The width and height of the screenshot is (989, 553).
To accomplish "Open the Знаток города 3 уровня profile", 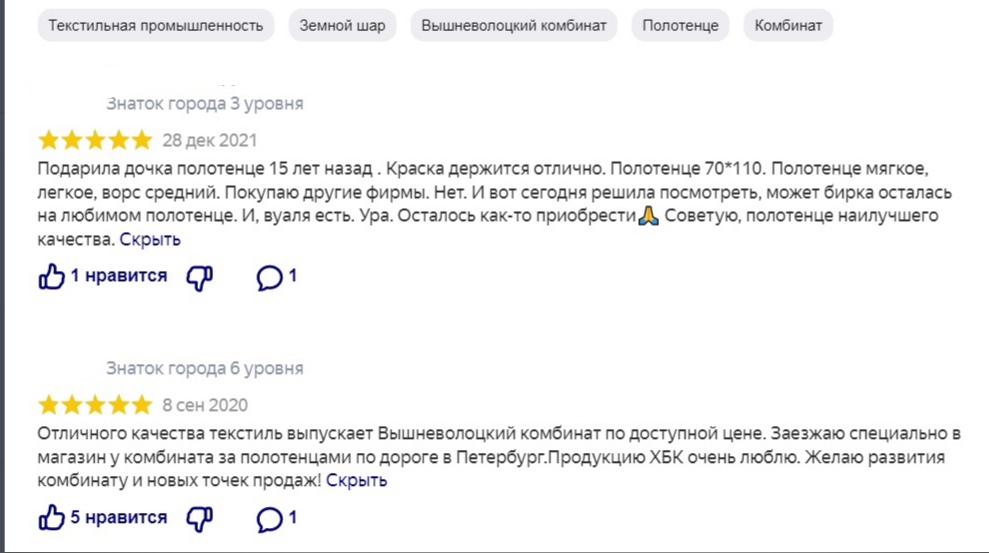I will click(205, 104).
